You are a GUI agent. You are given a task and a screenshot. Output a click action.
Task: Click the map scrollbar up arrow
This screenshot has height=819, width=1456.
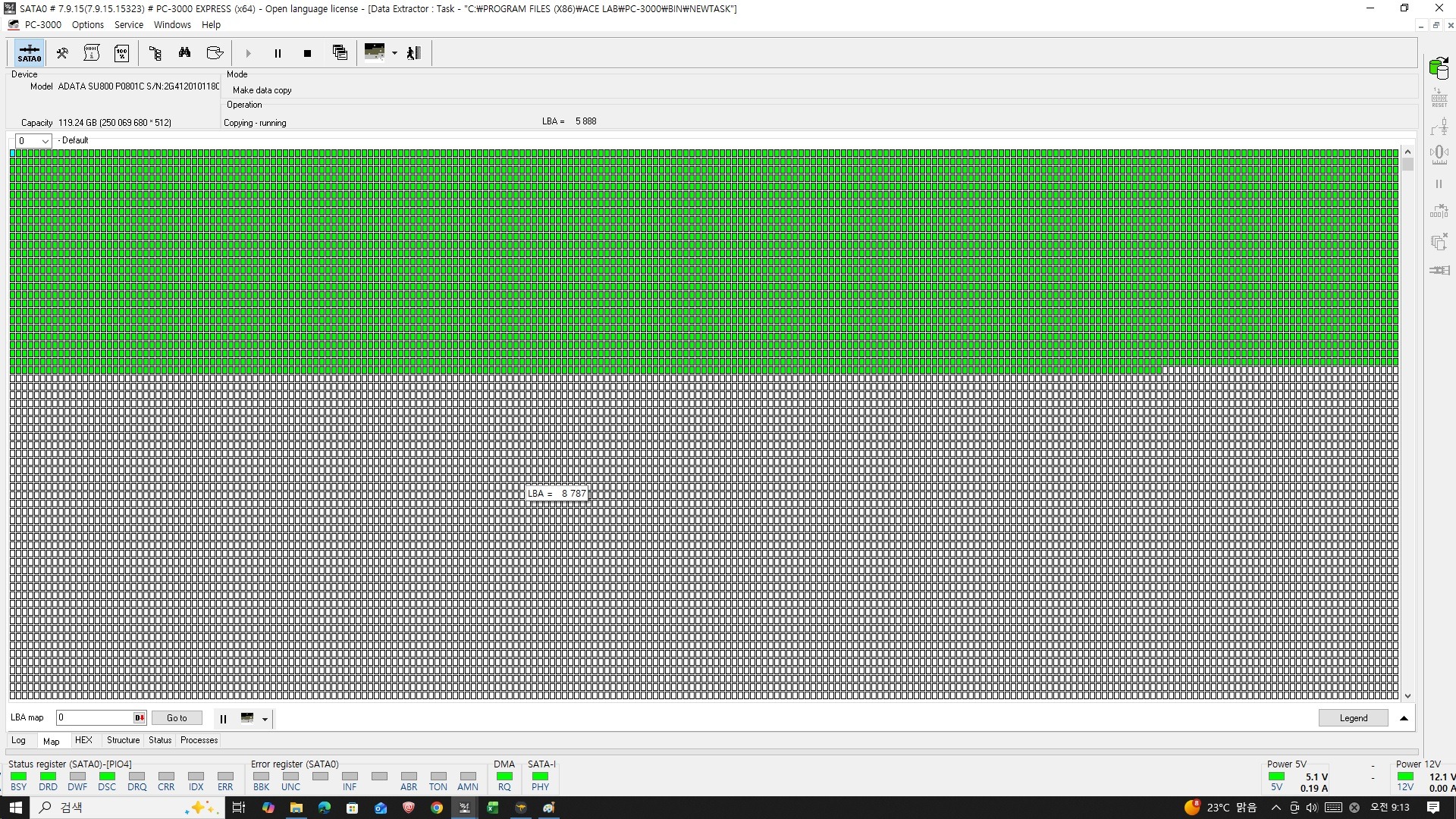tap(1408, 152)
